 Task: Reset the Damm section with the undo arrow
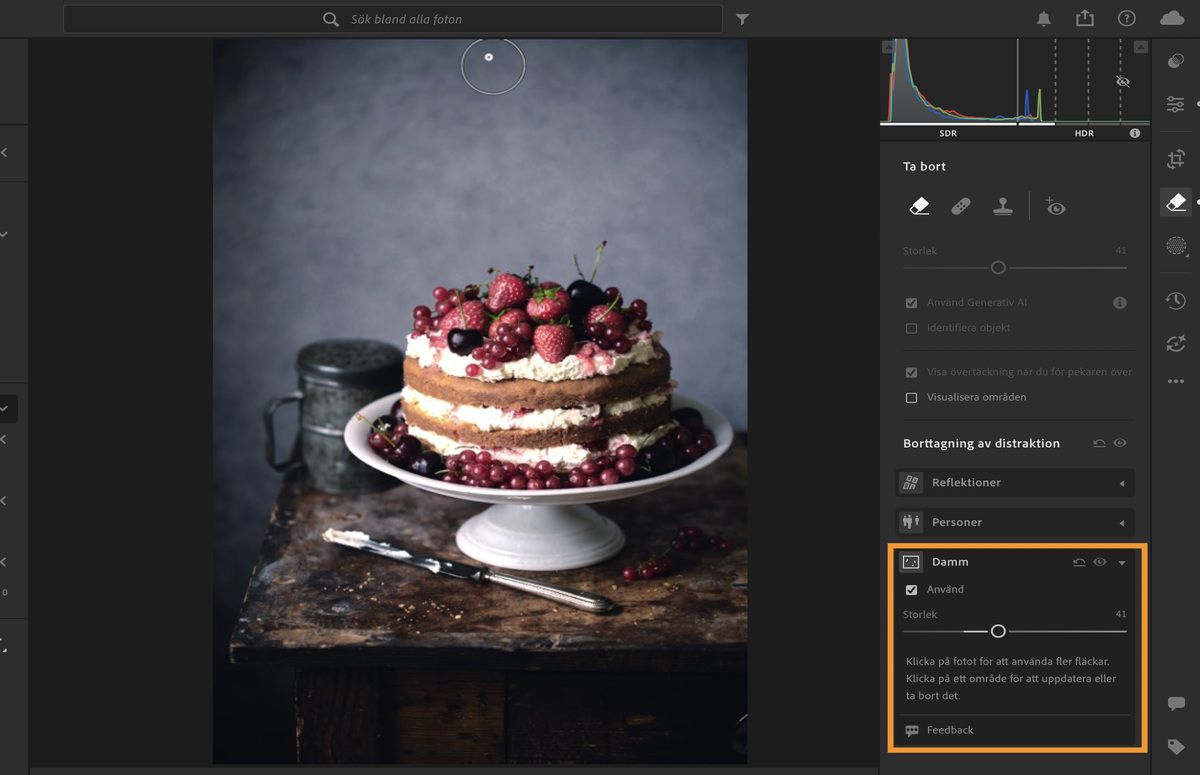coord(1079,562)
